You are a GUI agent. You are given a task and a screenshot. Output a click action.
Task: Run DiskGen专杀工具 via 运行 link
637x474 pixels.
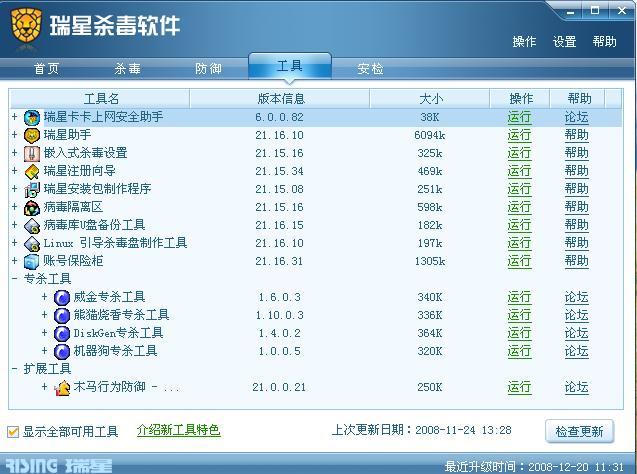519,333
